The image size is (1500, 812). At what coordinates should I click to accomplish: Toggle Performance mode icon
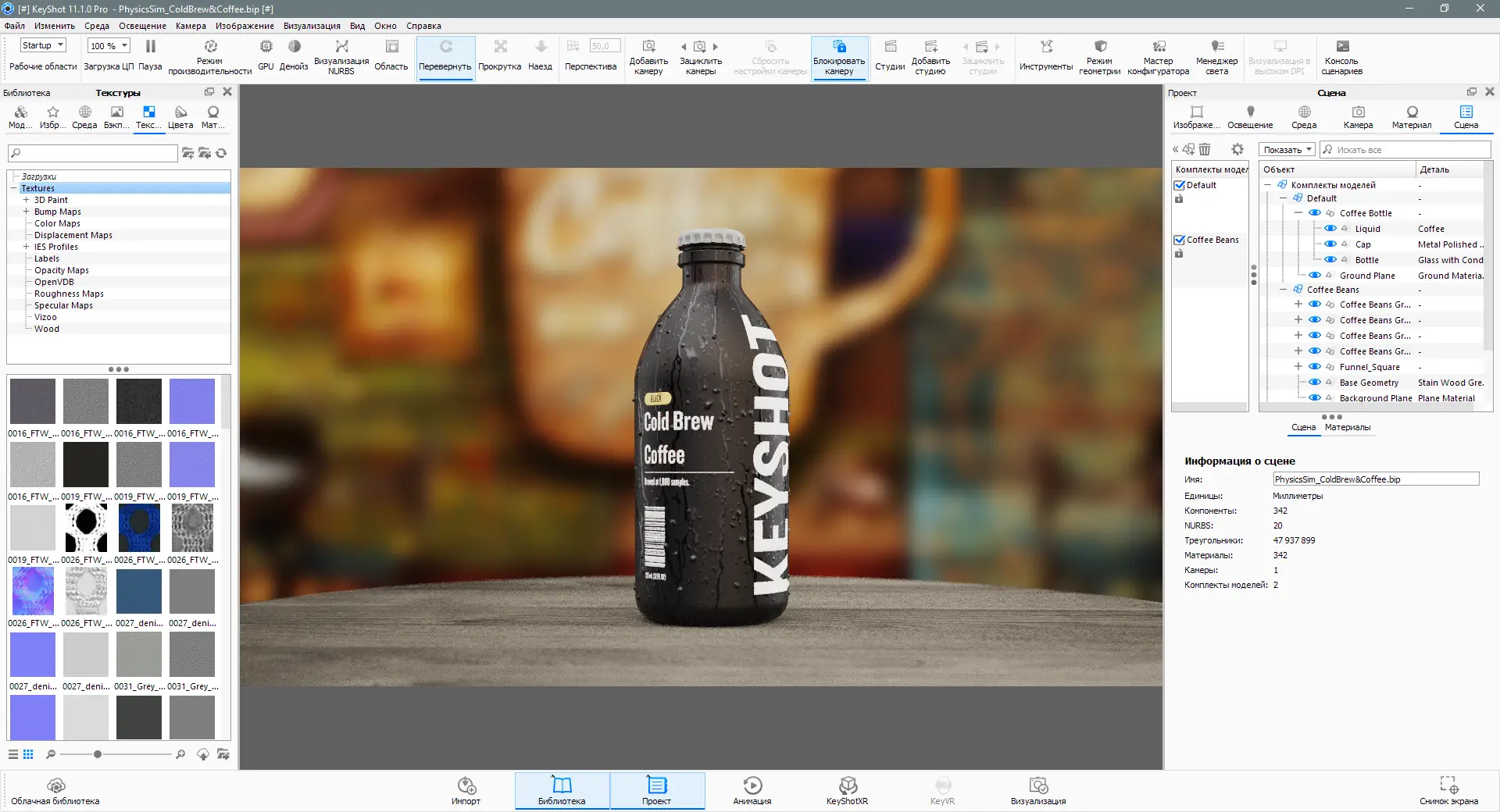pyautogui.click(x=210, y=47)
